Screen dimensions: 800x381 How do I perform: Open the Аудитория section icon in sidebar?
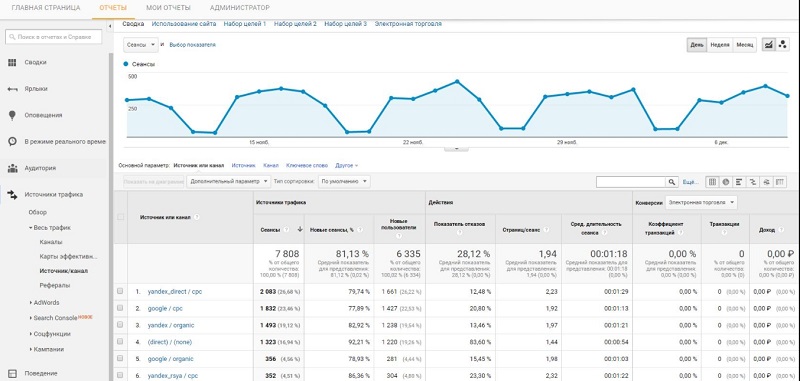coord(12,168)
